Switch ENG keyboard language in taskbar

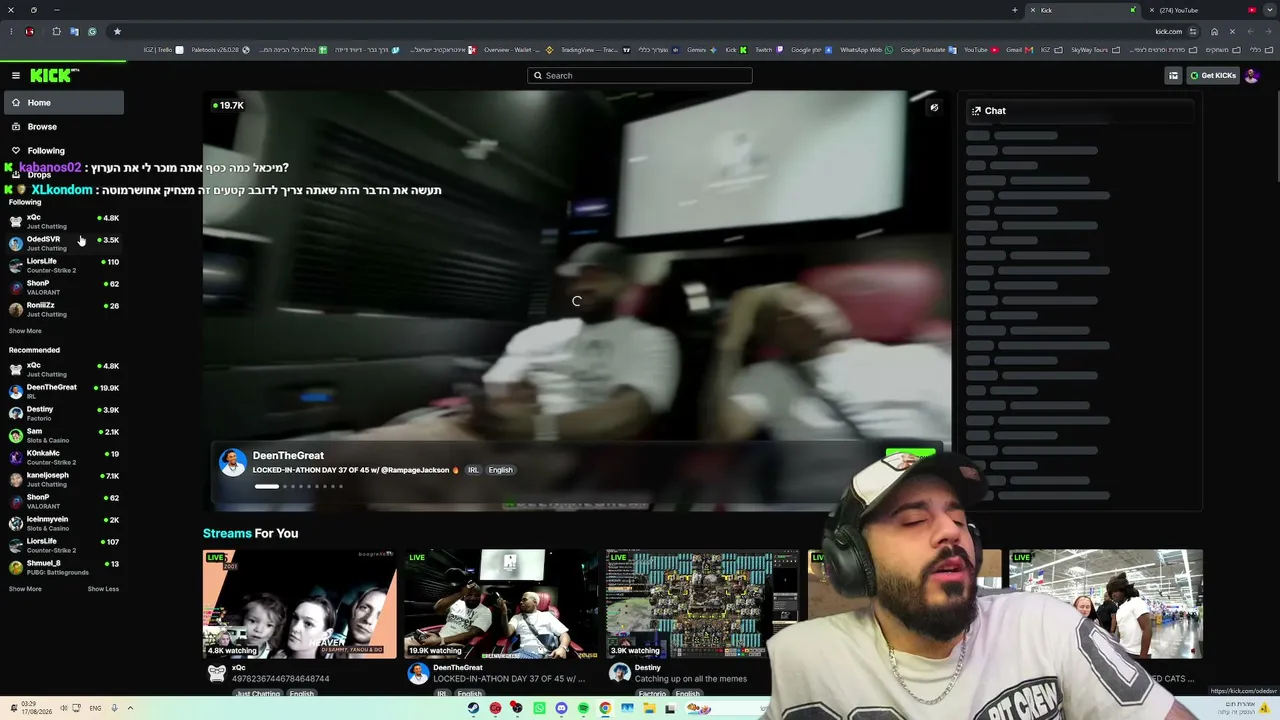click(95, 708)
